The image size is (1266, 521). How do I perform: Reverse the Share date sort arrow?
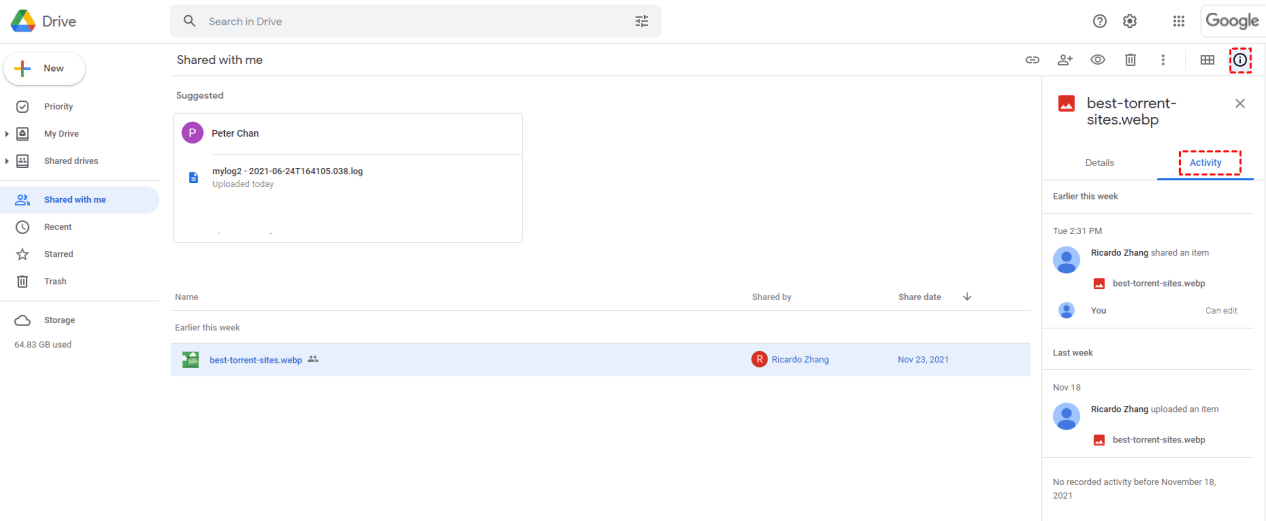pyautogui.click(x=967, y=297)
